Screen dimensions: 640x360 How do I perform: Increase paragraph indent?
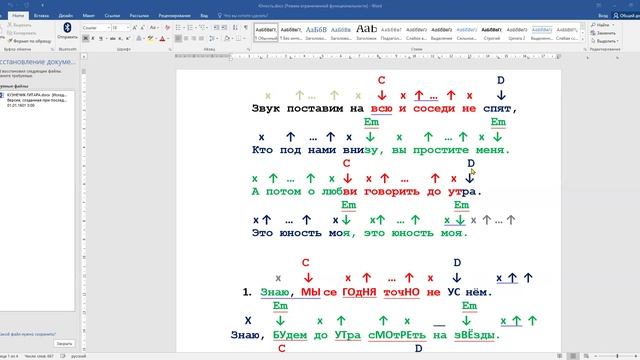point(224,28)
